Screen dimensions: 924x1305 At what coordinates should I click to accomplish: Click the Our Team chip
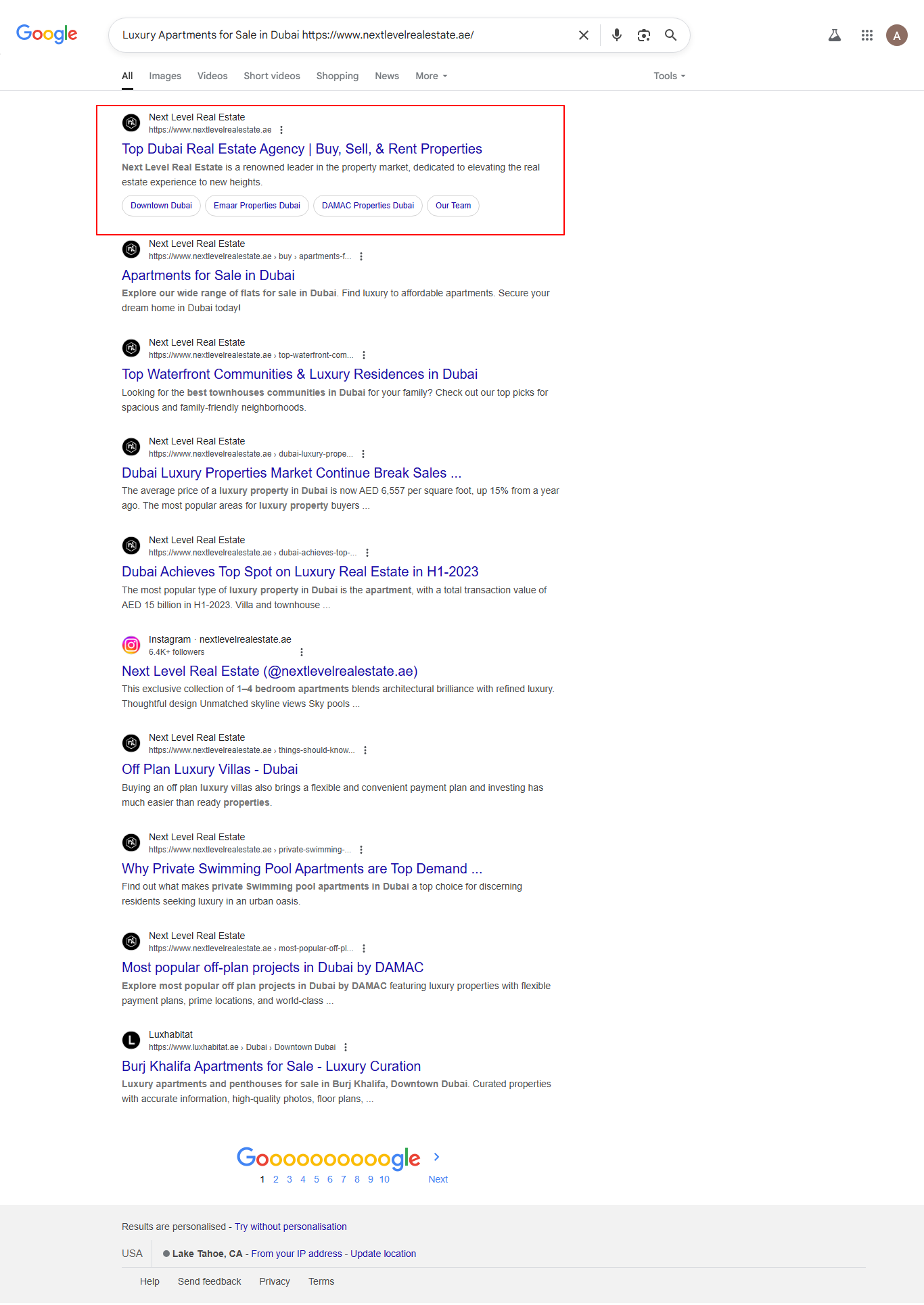pos(453,206)
